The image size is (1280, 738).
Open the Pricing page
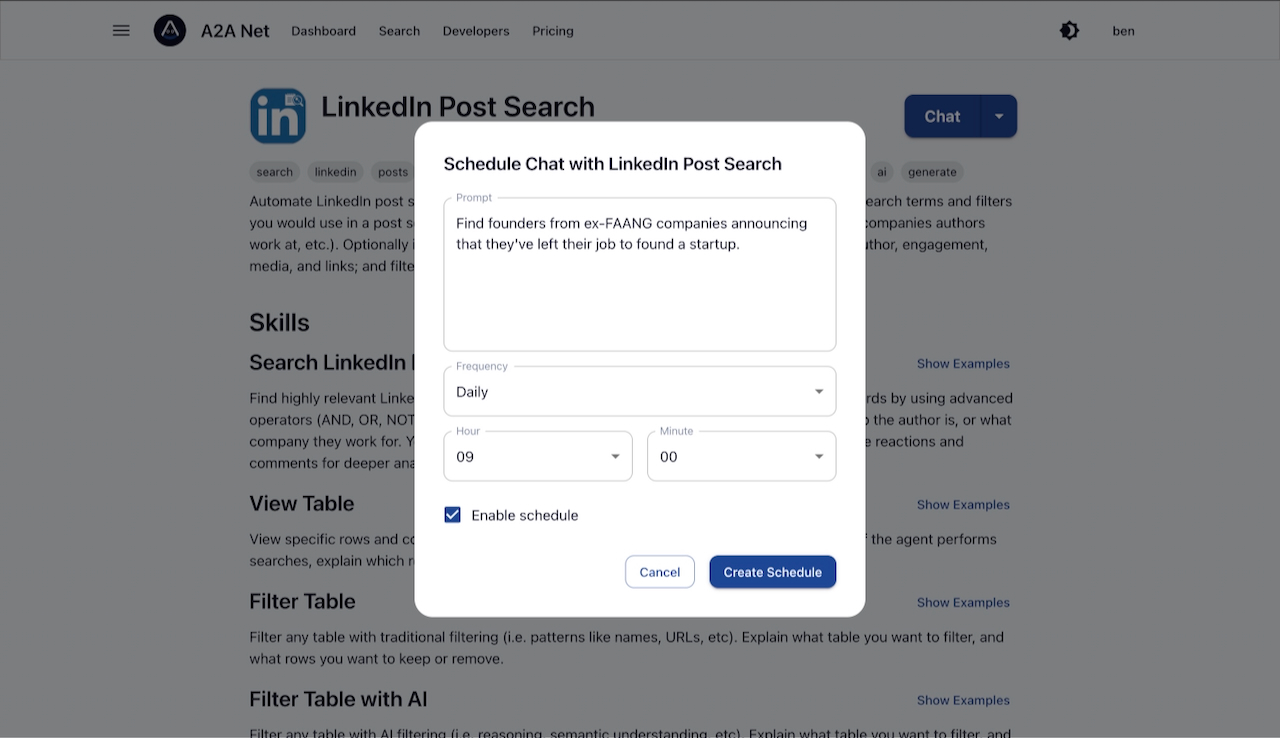pyautogui.click(x=552, y=31)
